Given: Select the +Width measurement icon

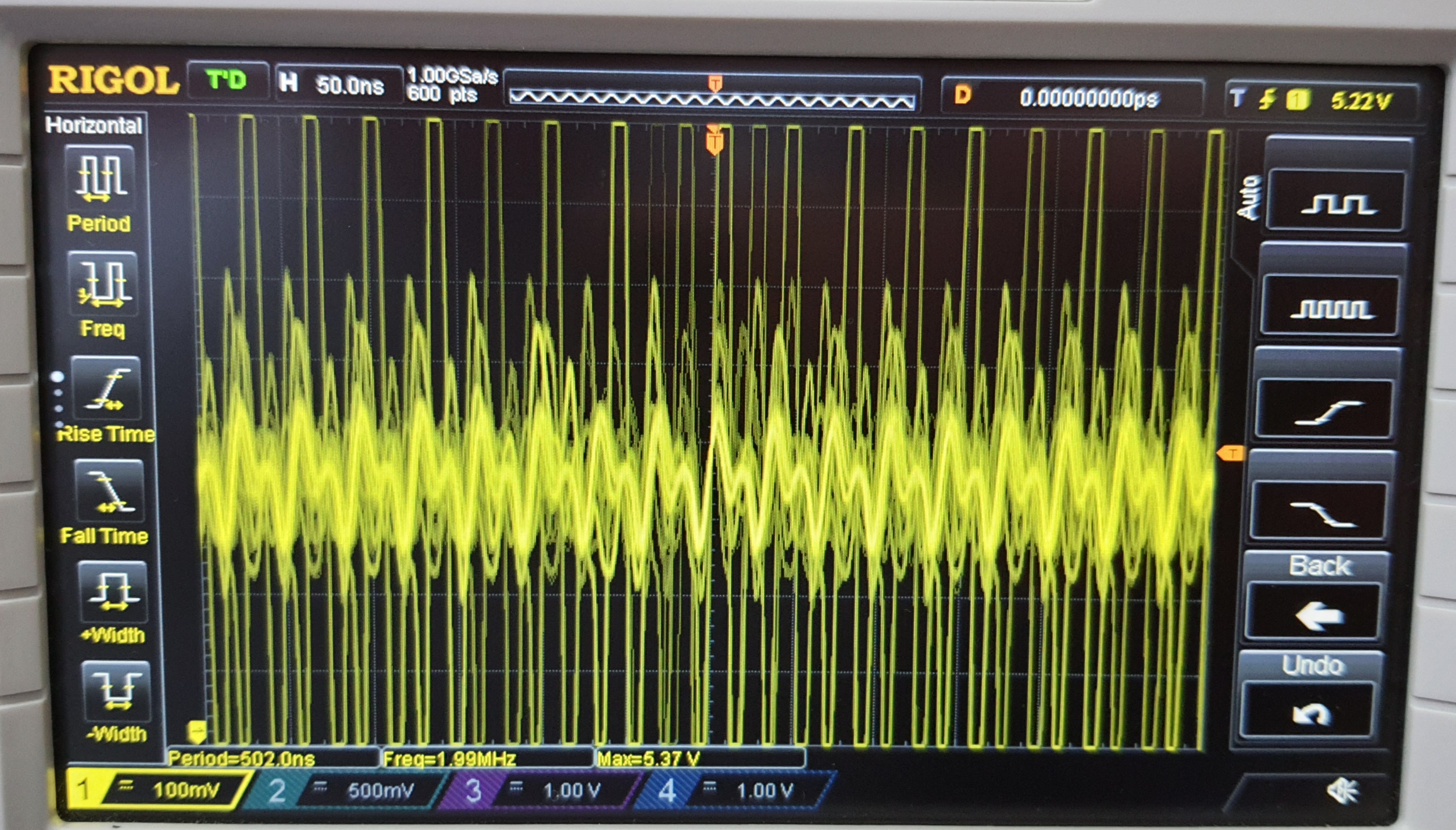Looking at the screenshot, I should (113, 592).
